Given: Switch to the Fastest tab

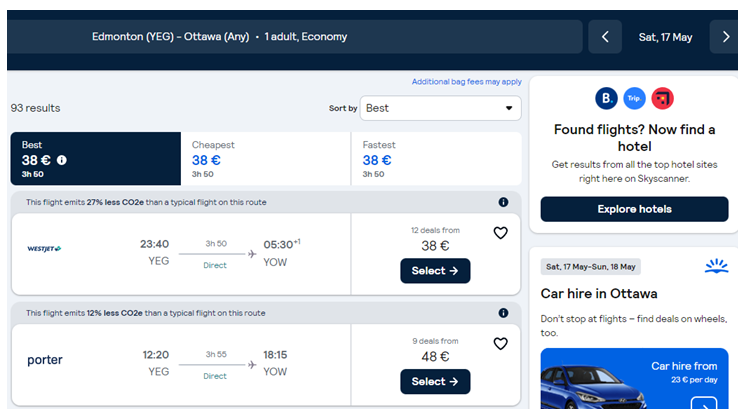Looking at the screenshot, I should click(436, 159).
